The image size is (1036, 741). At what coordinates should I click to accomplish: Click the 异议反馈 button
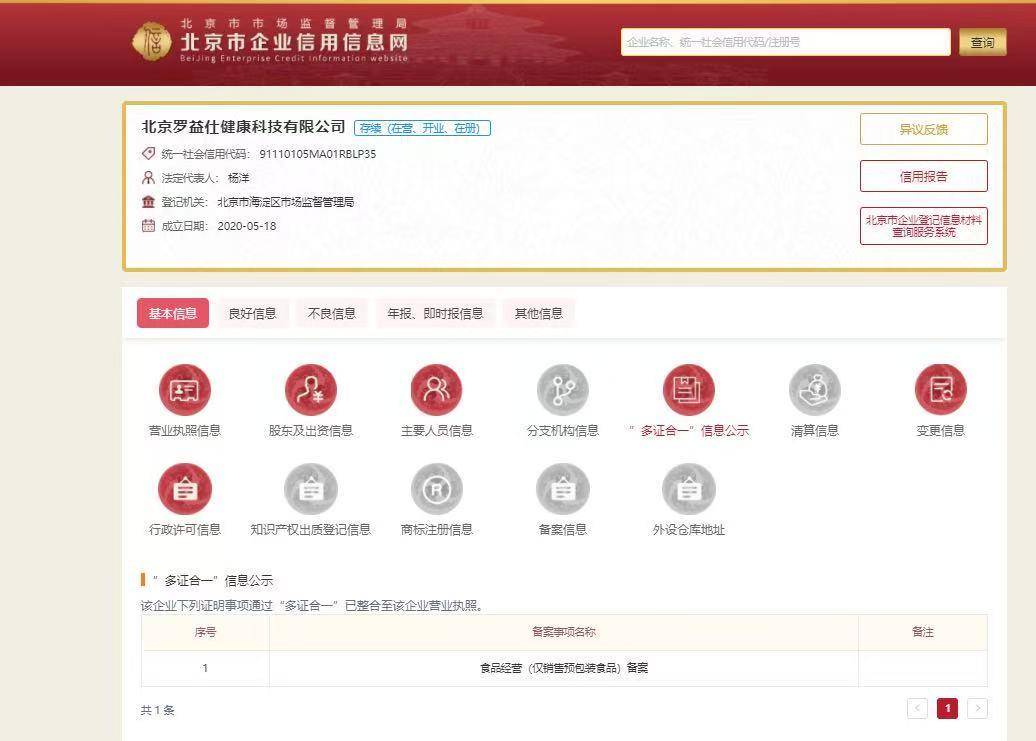[x=924, y=129]
